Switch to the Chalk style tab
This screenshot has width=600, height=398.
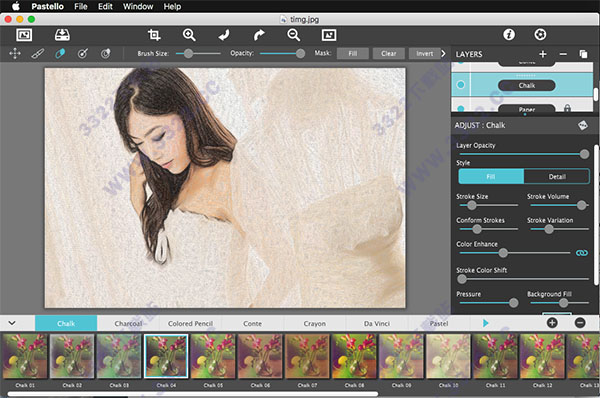point(66,323)
